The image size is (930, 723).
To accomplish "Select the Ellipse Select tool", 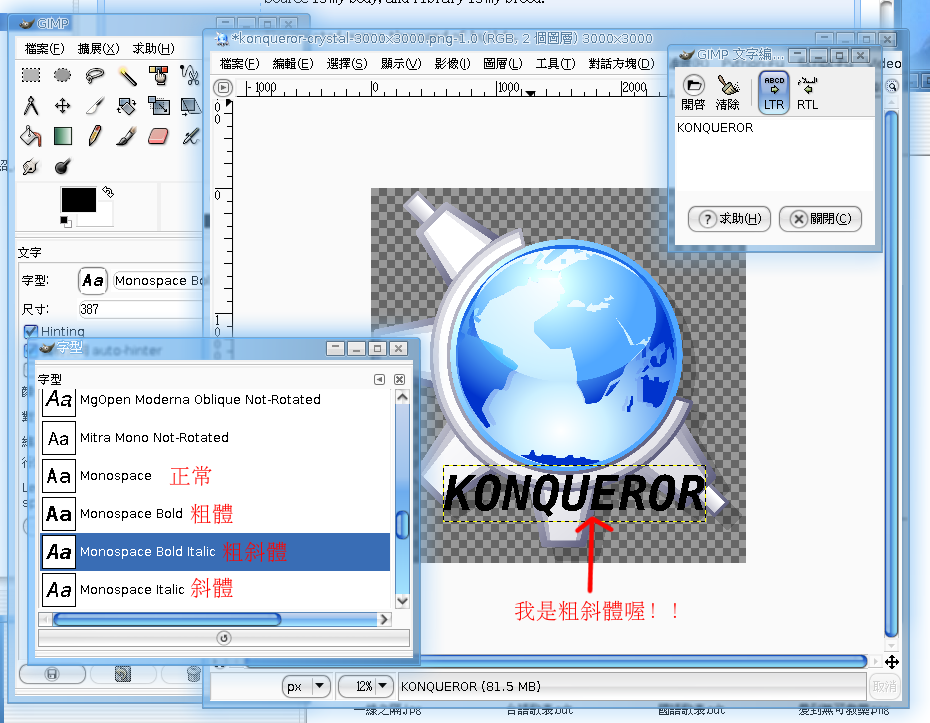I will pos(62,75).
